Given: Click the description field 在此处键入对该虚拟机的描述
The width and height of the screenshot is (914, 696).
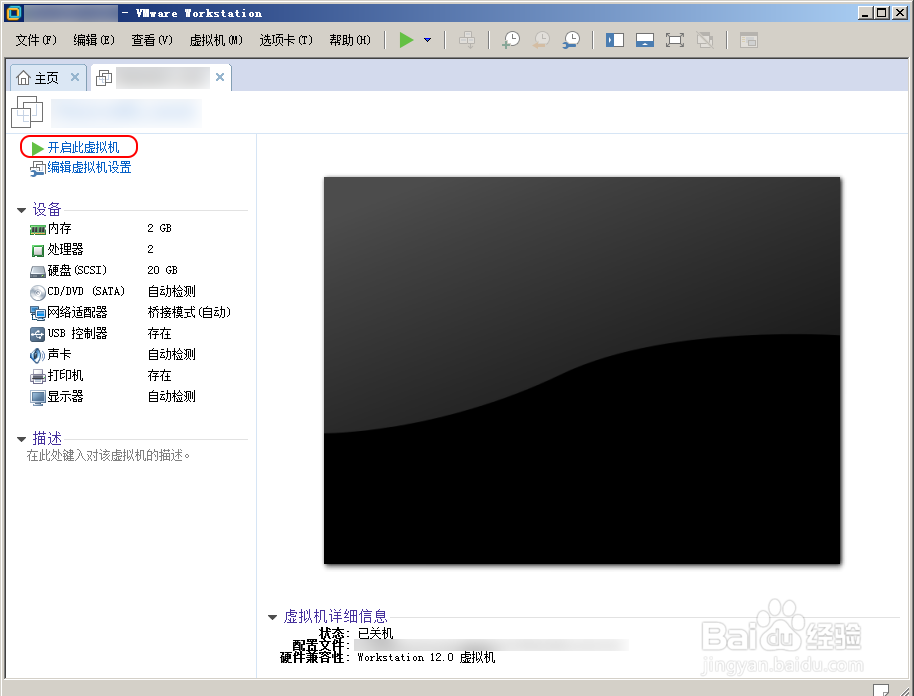Looking at the screenshot, I should pyautogui.click(x=108, y=455).
